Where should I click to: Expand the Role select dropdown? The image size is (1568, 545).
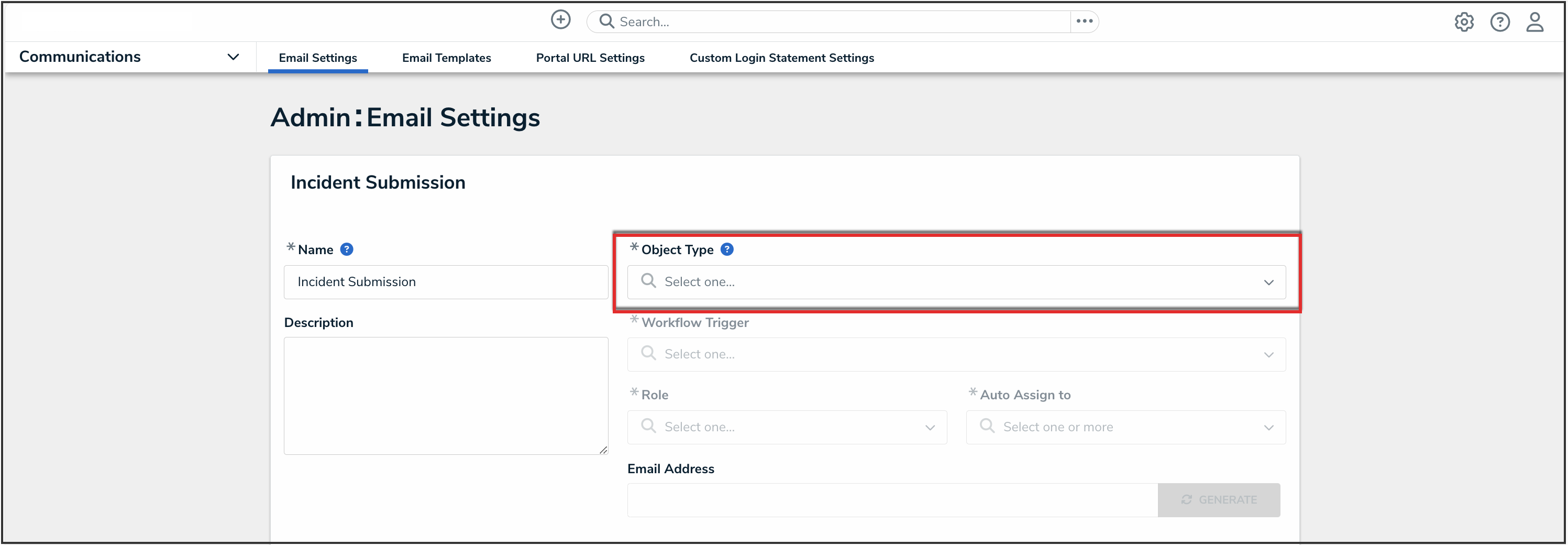pyautogui.click(x=787, y=428)
